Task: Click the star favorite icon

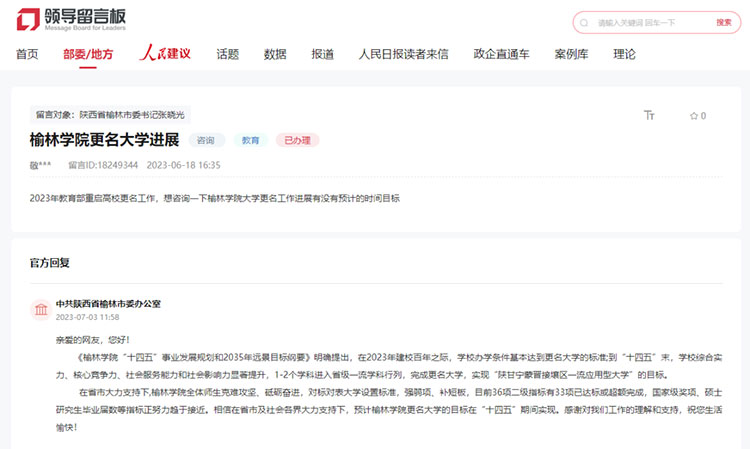Action: coord(694,116)
